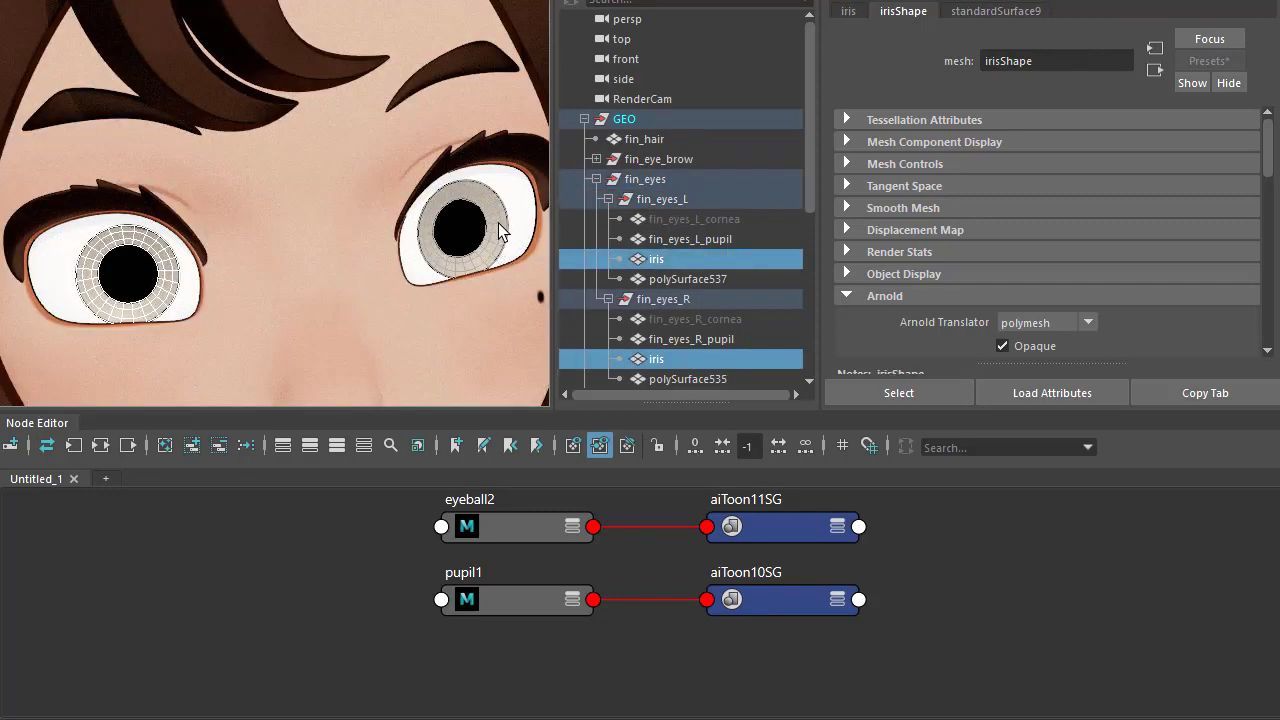Switch to the standardSurface9 tab
Screen dimensions: 1280x720
point(995,11)
